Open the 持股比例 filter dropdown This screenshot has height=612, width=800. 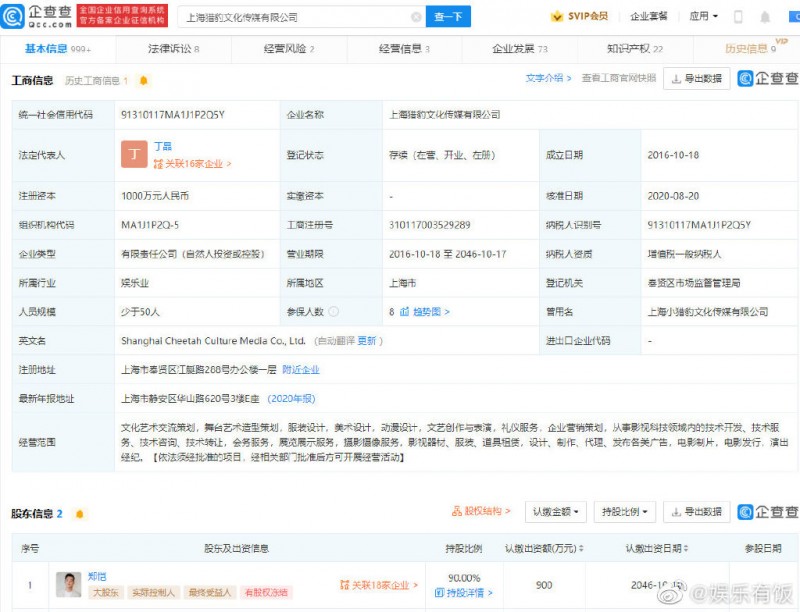[625, 512]
